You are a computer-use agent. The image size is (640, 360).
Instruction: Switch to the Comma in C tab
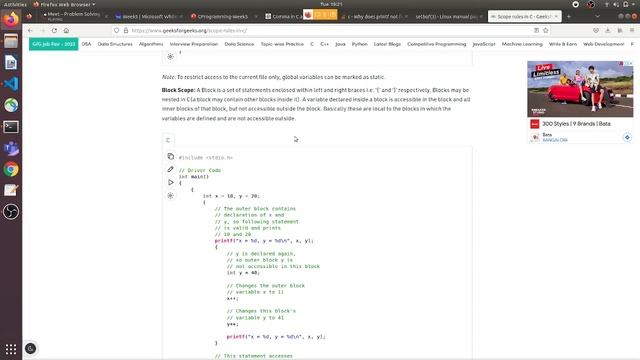click(x=284, y=17)
